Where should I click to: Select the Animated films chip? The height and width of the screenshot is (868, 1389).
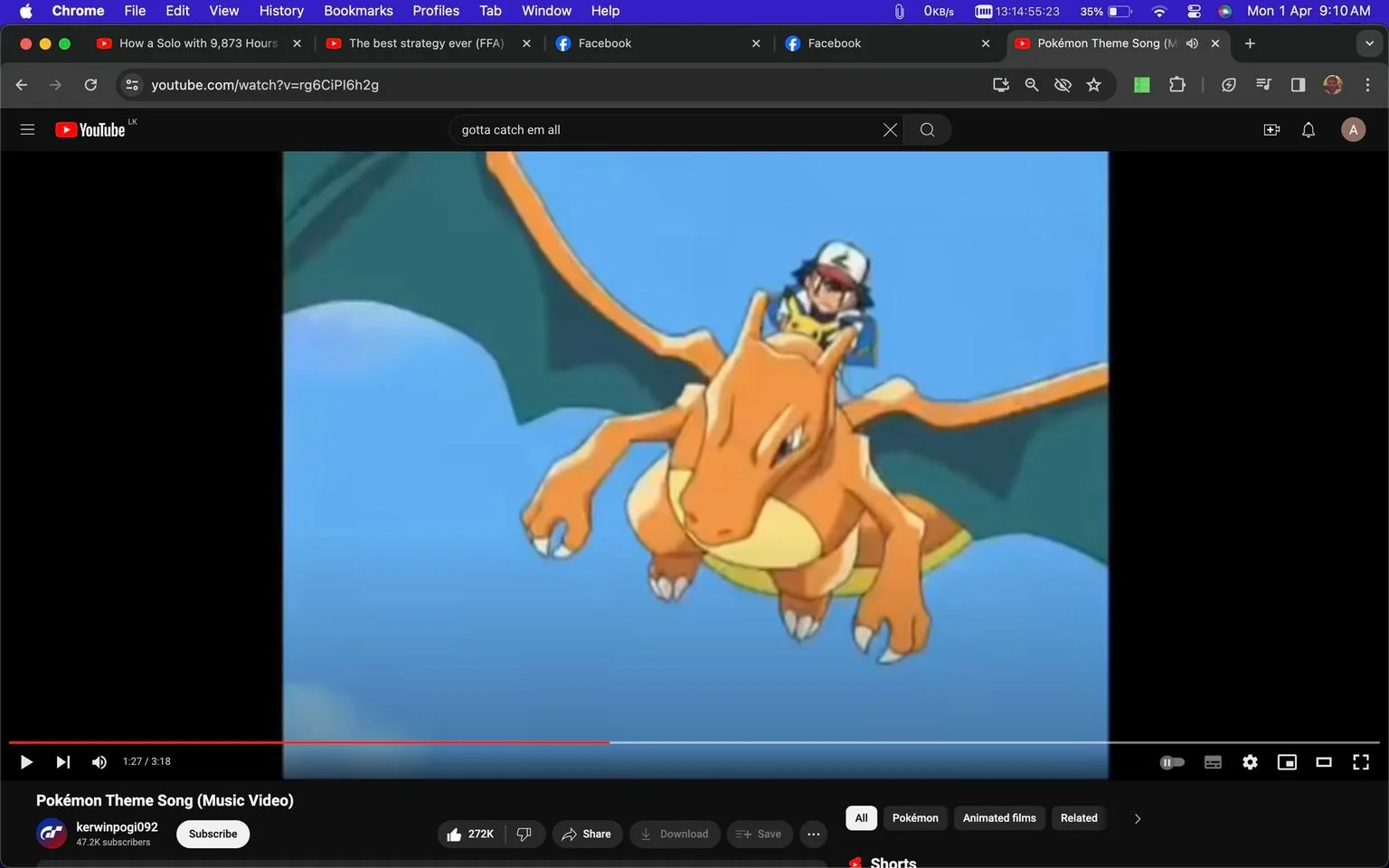click(x=999, y=817)
